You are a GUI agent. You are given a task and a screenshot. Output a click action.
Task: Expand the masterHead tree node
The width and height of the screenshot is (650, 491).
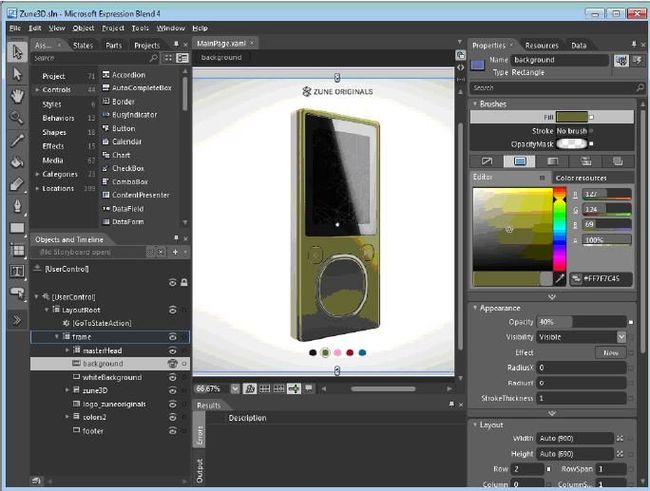tap(67, 350)
